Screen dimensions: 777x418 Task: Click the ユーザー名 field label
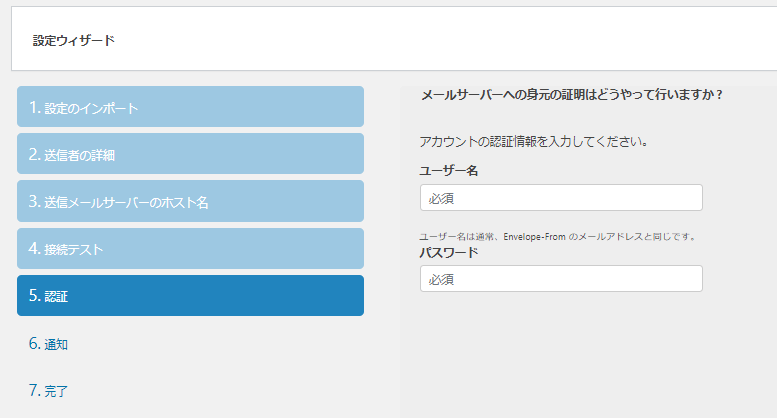click(x=448, y=171)
